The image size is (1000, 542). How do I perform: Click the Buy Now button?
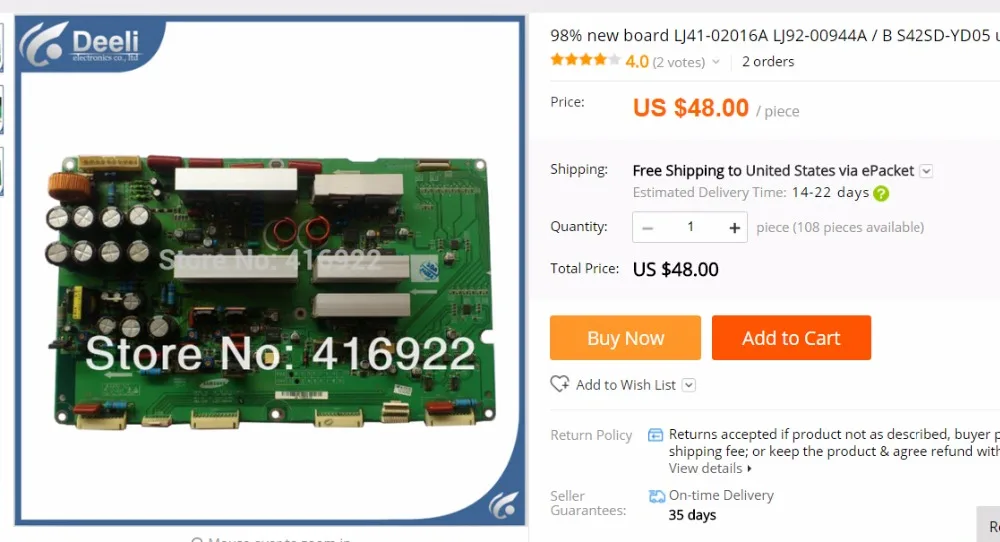point(625,337)
